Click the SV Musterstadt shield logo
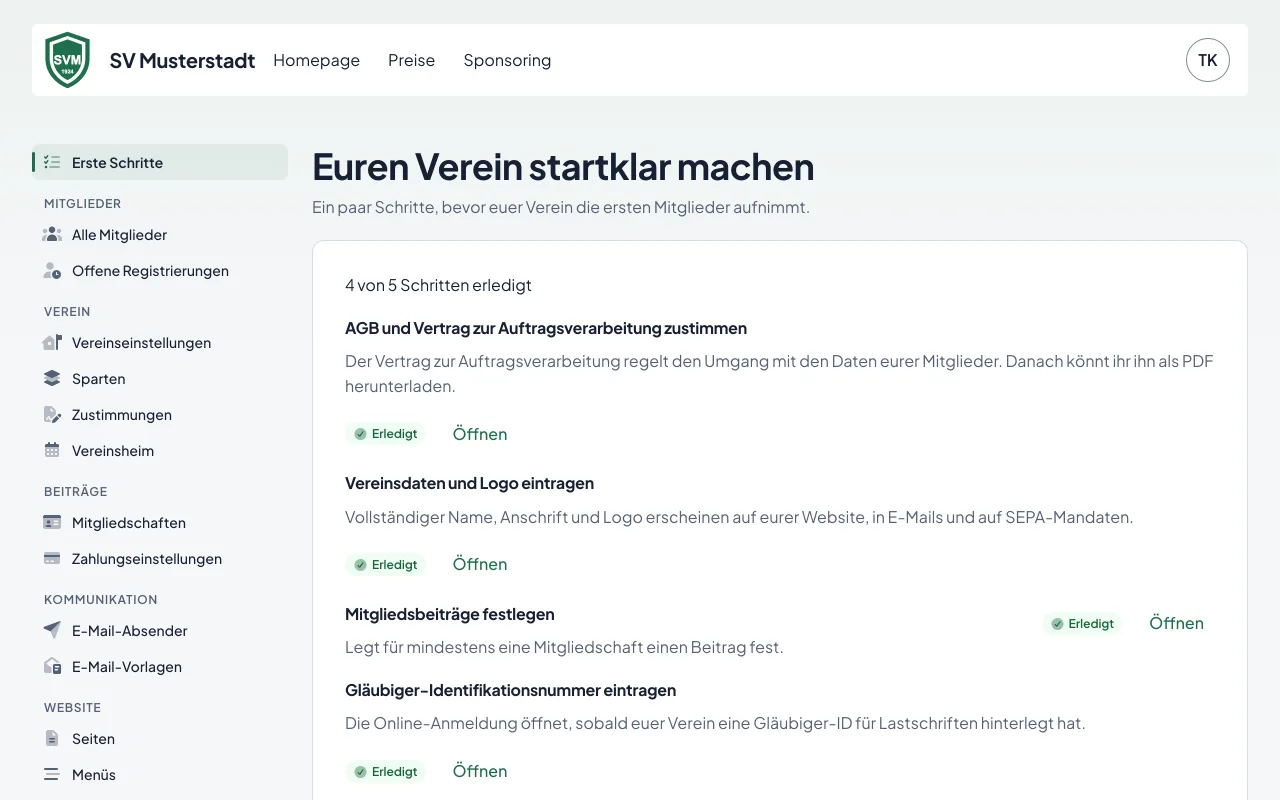Viewport: 1280px width, 800px height. point(68,60)
